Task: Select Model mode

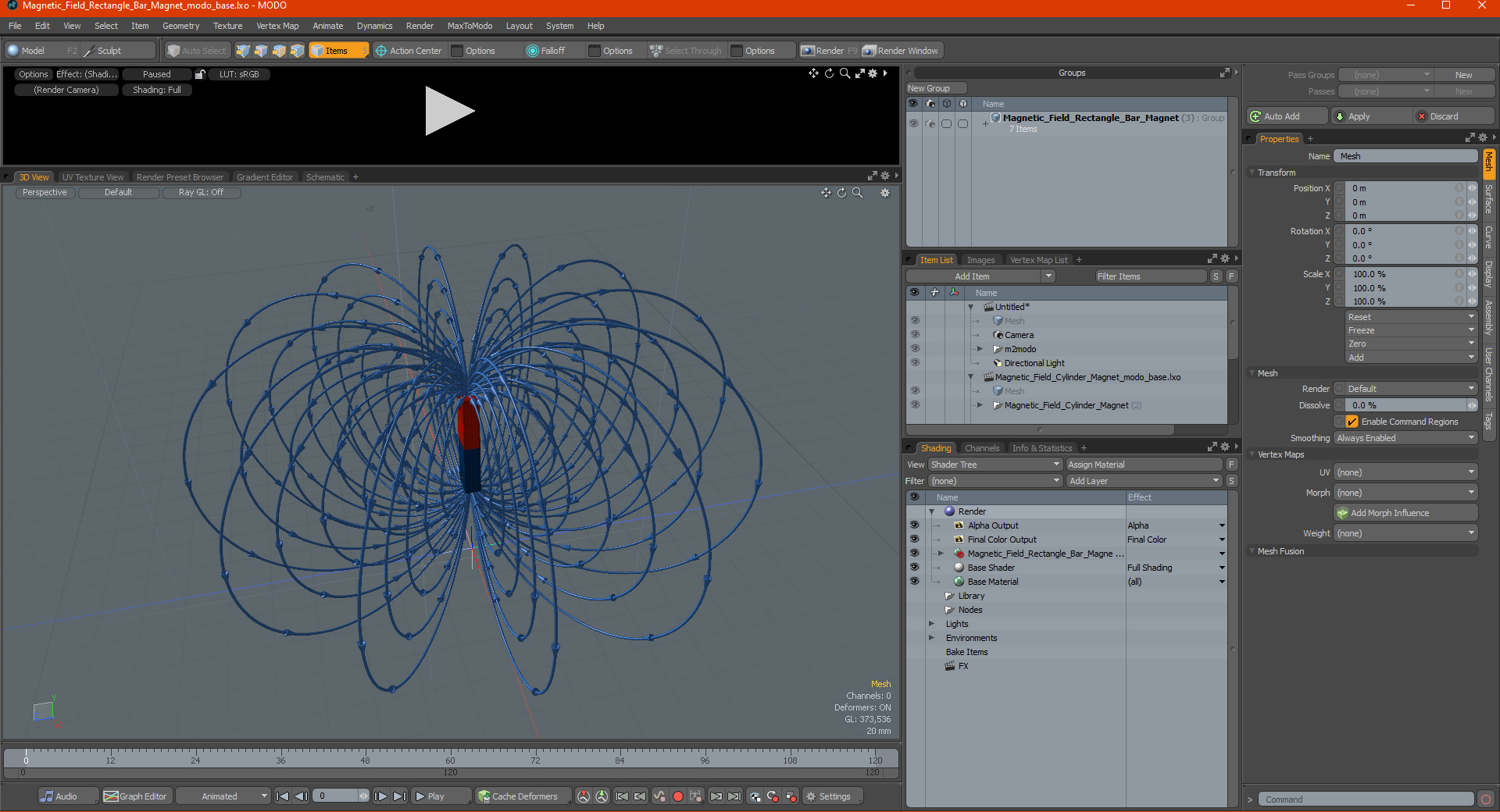Action: 42,51
